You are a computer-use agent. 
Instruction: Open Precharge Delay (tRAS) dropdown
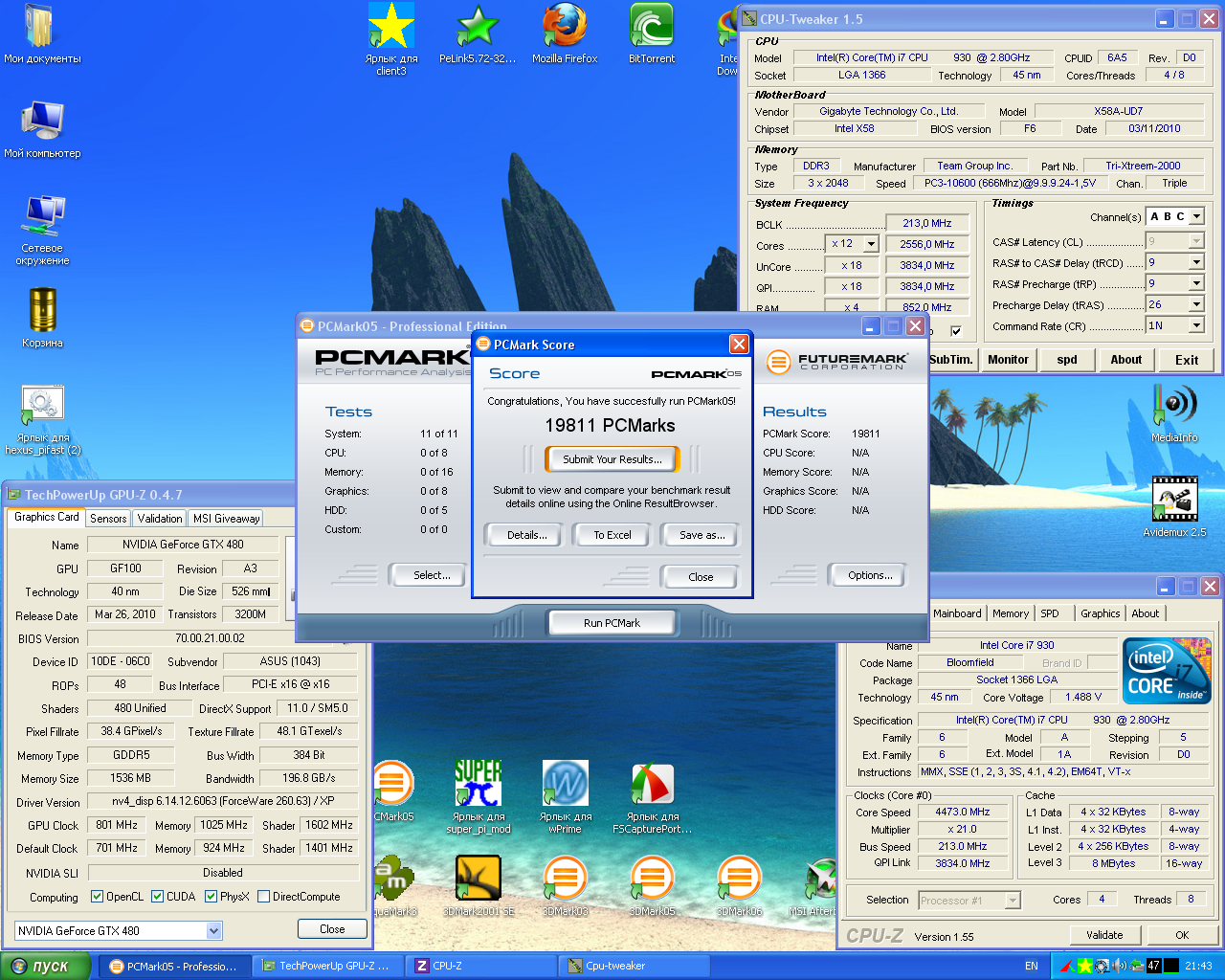click(x=1196, y=304)
